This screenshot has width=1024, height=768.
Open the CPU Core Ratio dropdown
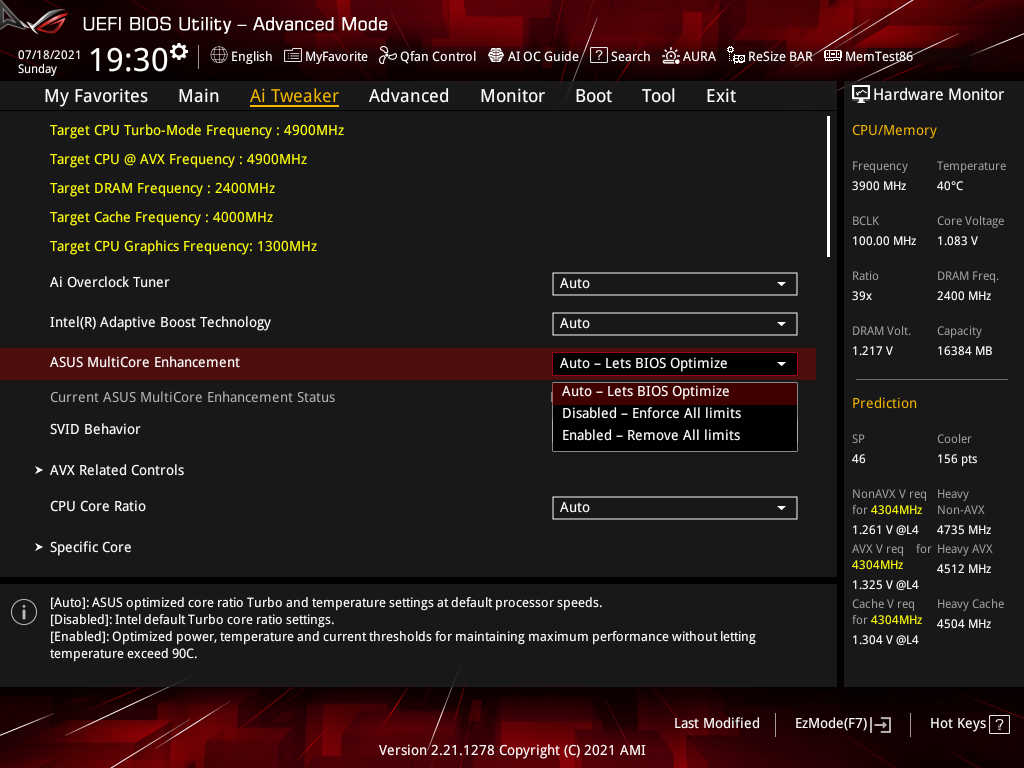point(674,507)
